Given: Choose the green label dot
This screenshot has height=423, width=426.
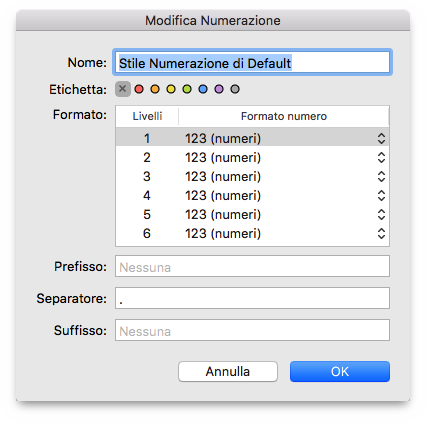Looking at the screenshot, I should tap(187, 89).
